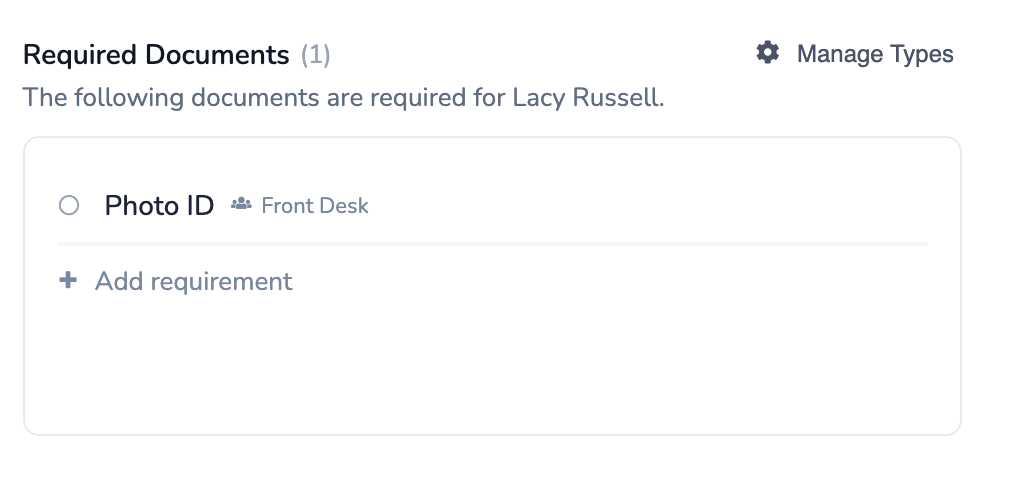1010x480 pixels.
Task: Click empty space inside the requirements card
Action: [490, 370]
